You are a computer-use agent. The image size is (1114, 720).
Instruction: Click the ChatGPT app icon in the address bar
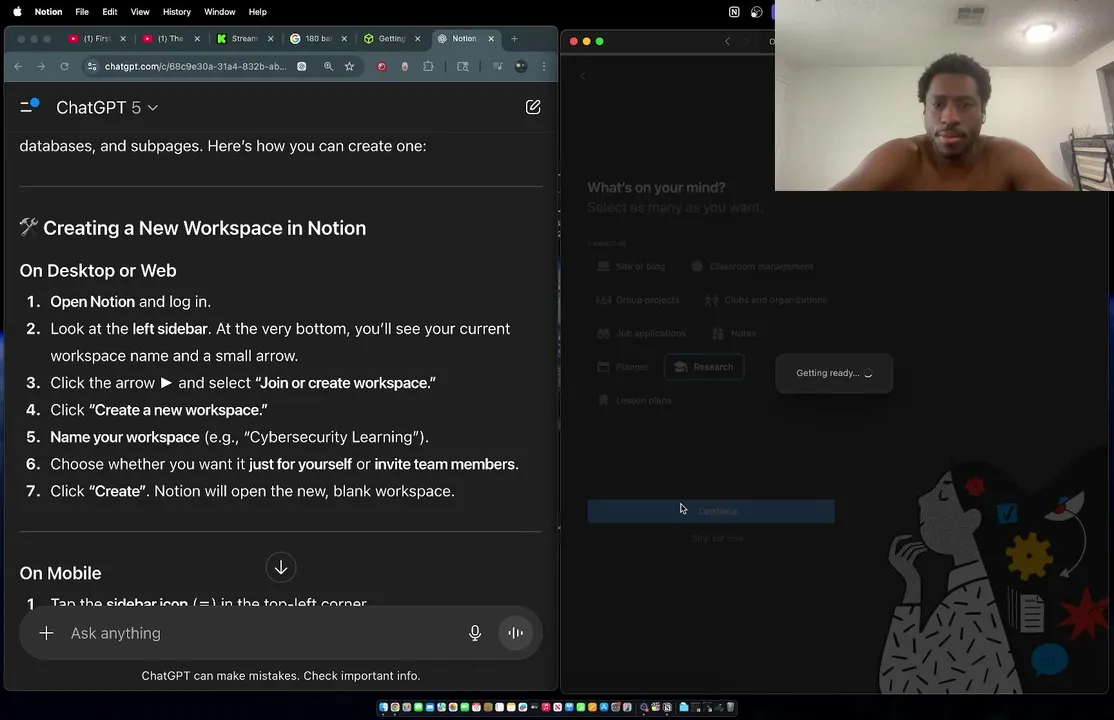point(302,66)
